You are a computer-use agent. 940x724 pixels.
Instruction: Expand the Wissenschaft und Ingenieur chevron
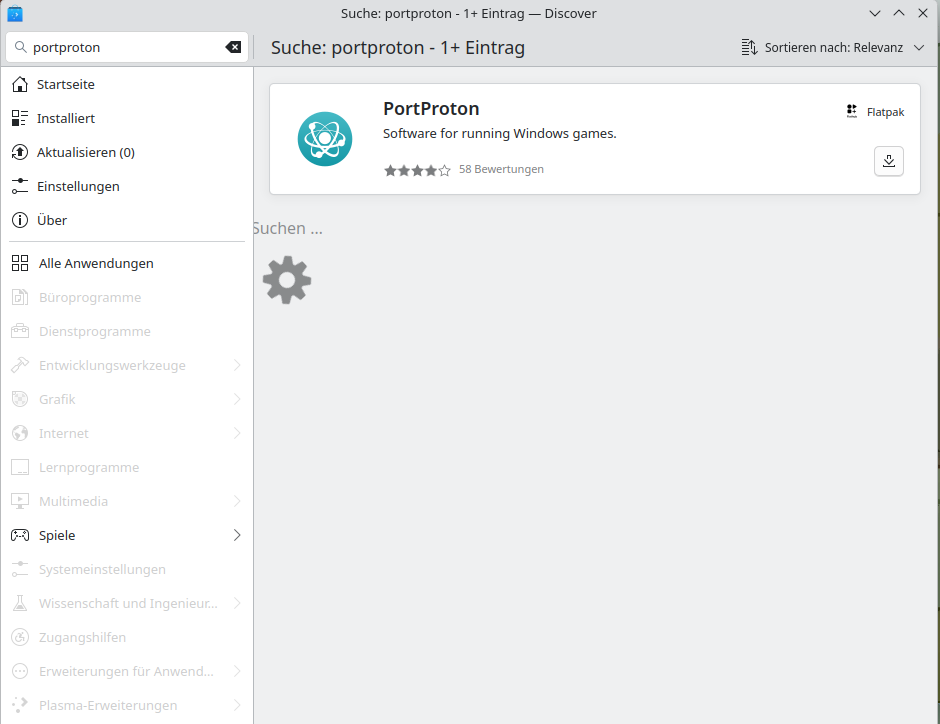(237, 603)
